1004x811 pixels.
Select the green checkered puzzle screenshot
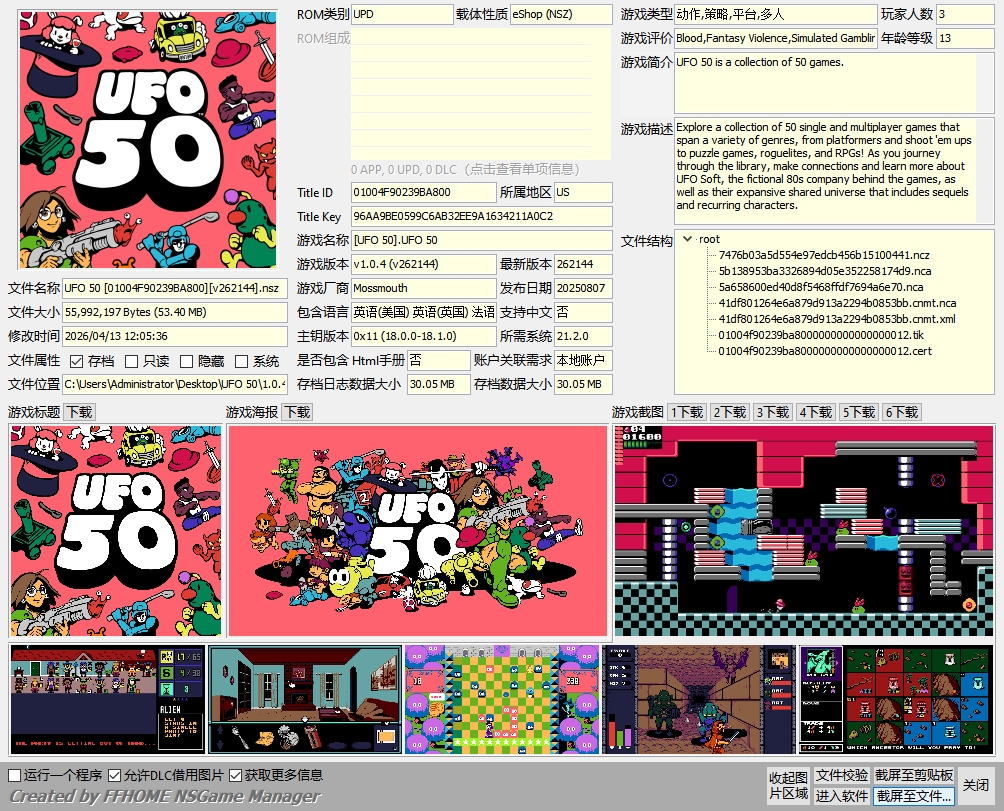503,700
